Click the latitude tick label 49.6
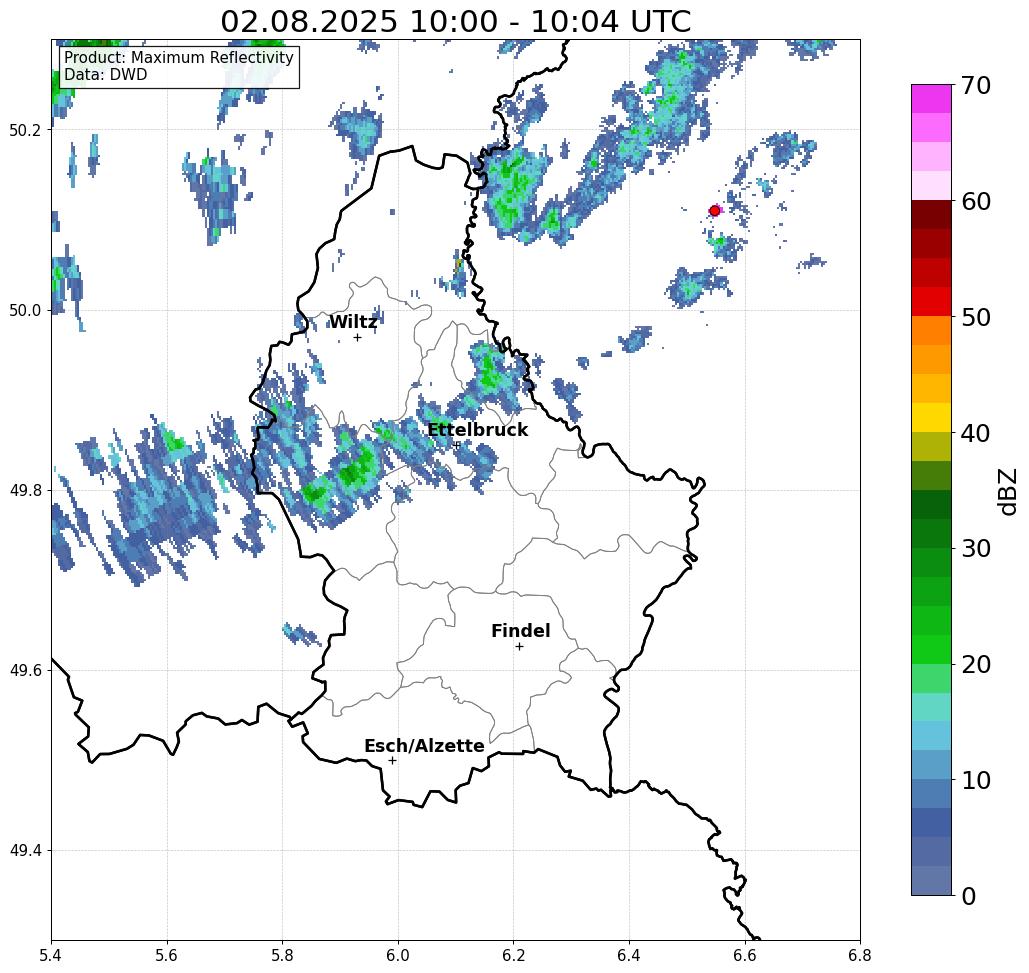 pos(25,671)
